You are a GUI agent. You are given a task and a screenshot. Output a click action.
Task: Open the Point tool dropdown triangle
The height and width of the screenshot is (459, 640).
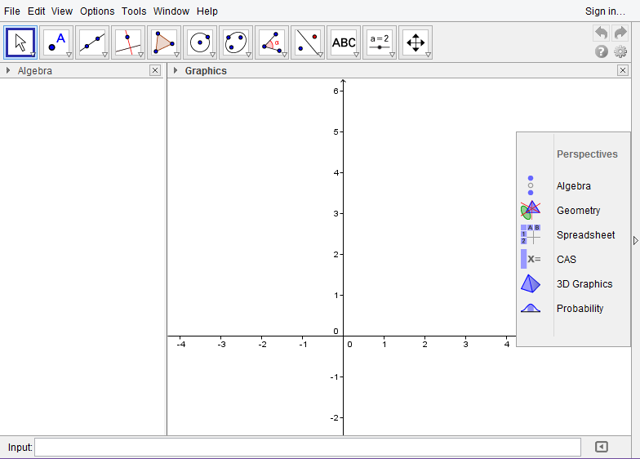click(x=69, y=55)
